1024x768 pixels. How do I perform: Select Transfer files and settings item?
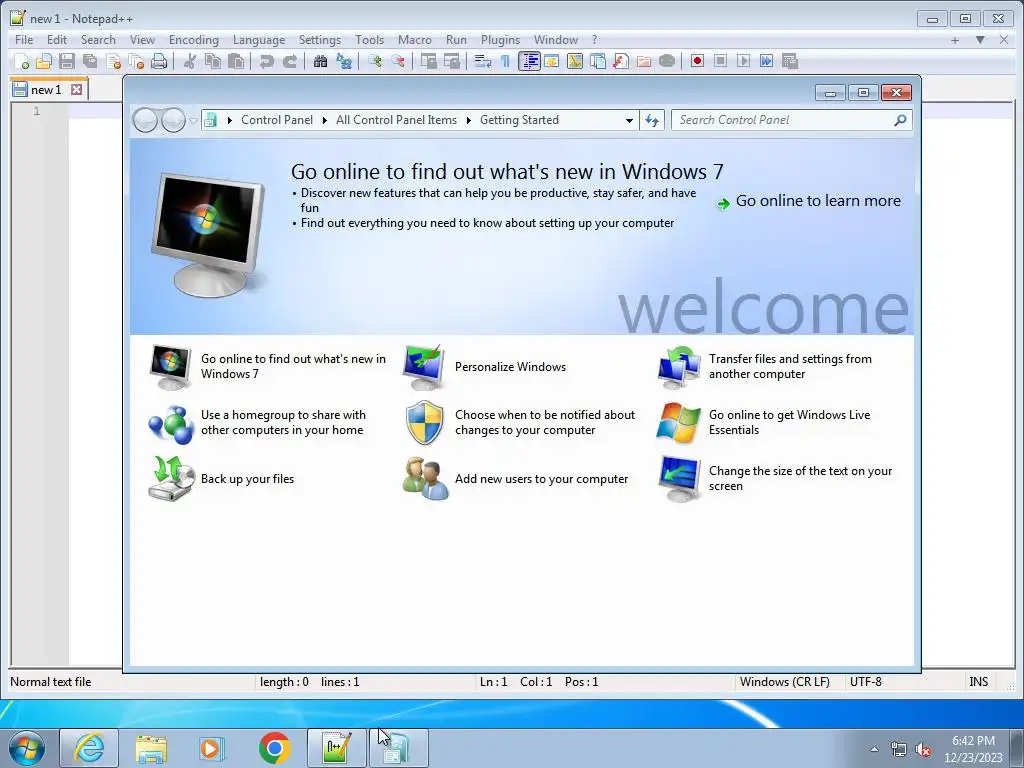click(790, 366)
